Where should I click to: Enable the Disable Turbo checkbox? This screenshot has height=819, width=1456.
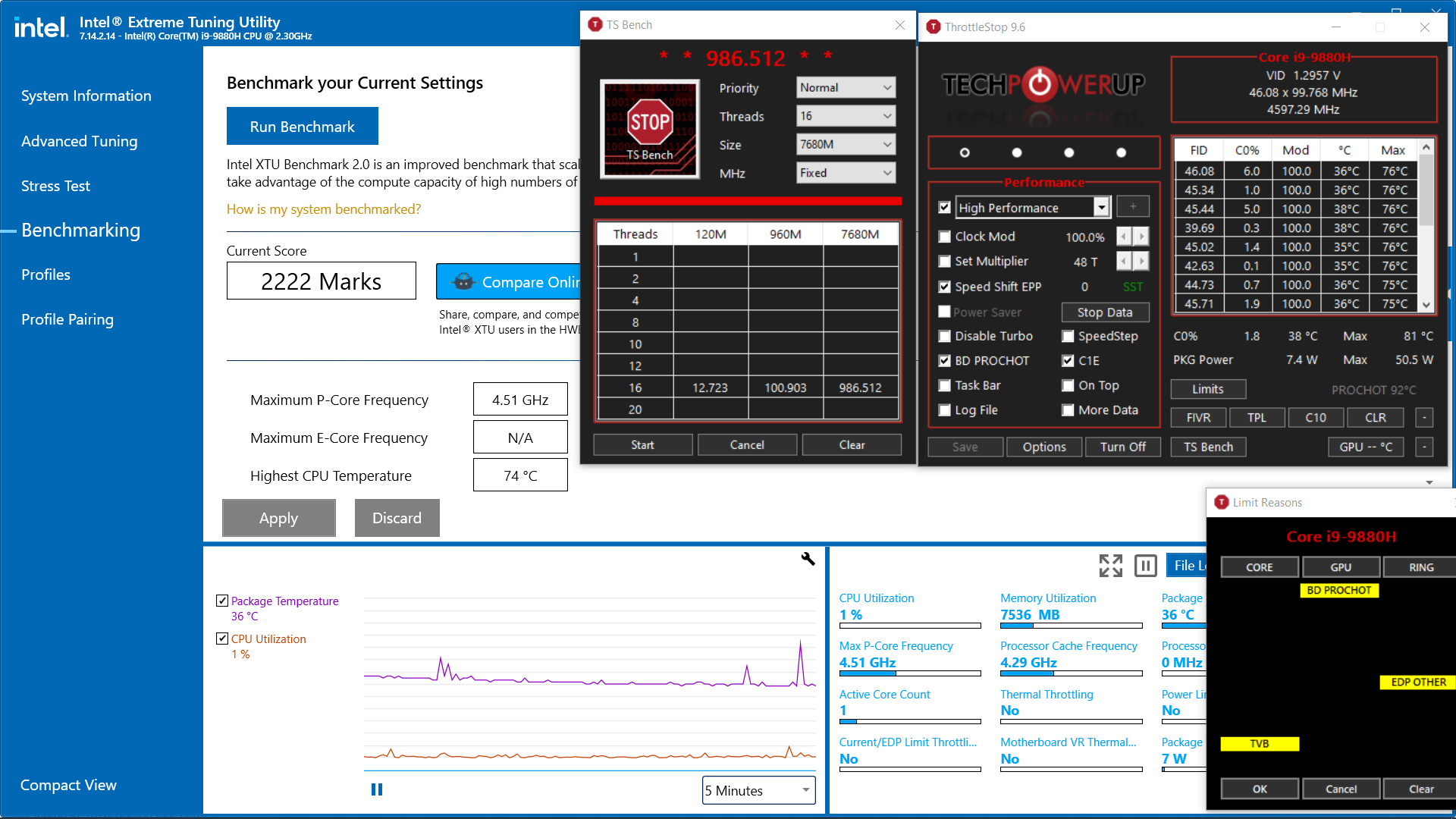[945, 336]
